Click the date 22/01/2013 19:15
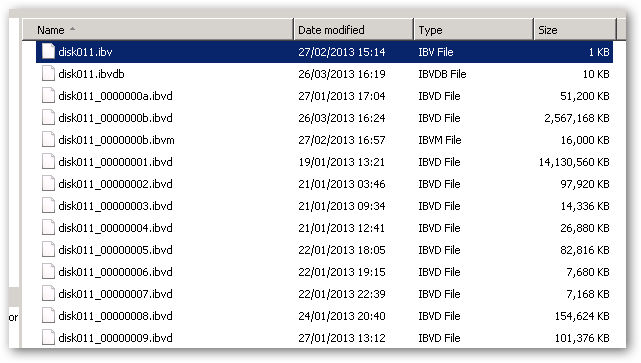The height and width of the screenshot is (363, 641). [342, 272]
